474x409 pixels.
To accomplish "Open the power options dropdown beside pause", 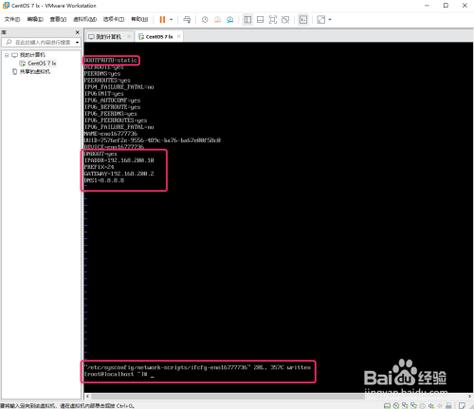I will click(171, 20).
